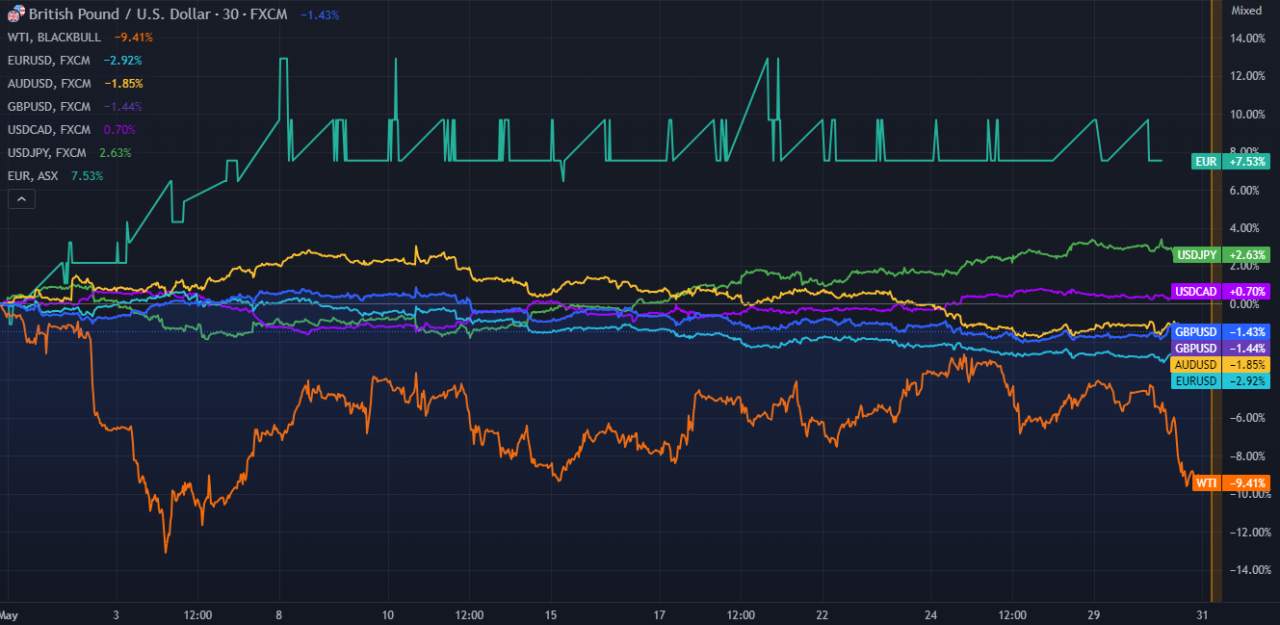Select the AUDUSD, FXCM legend entry
The height and width of the screenshot is (625, 1280).
coord(48,83)
